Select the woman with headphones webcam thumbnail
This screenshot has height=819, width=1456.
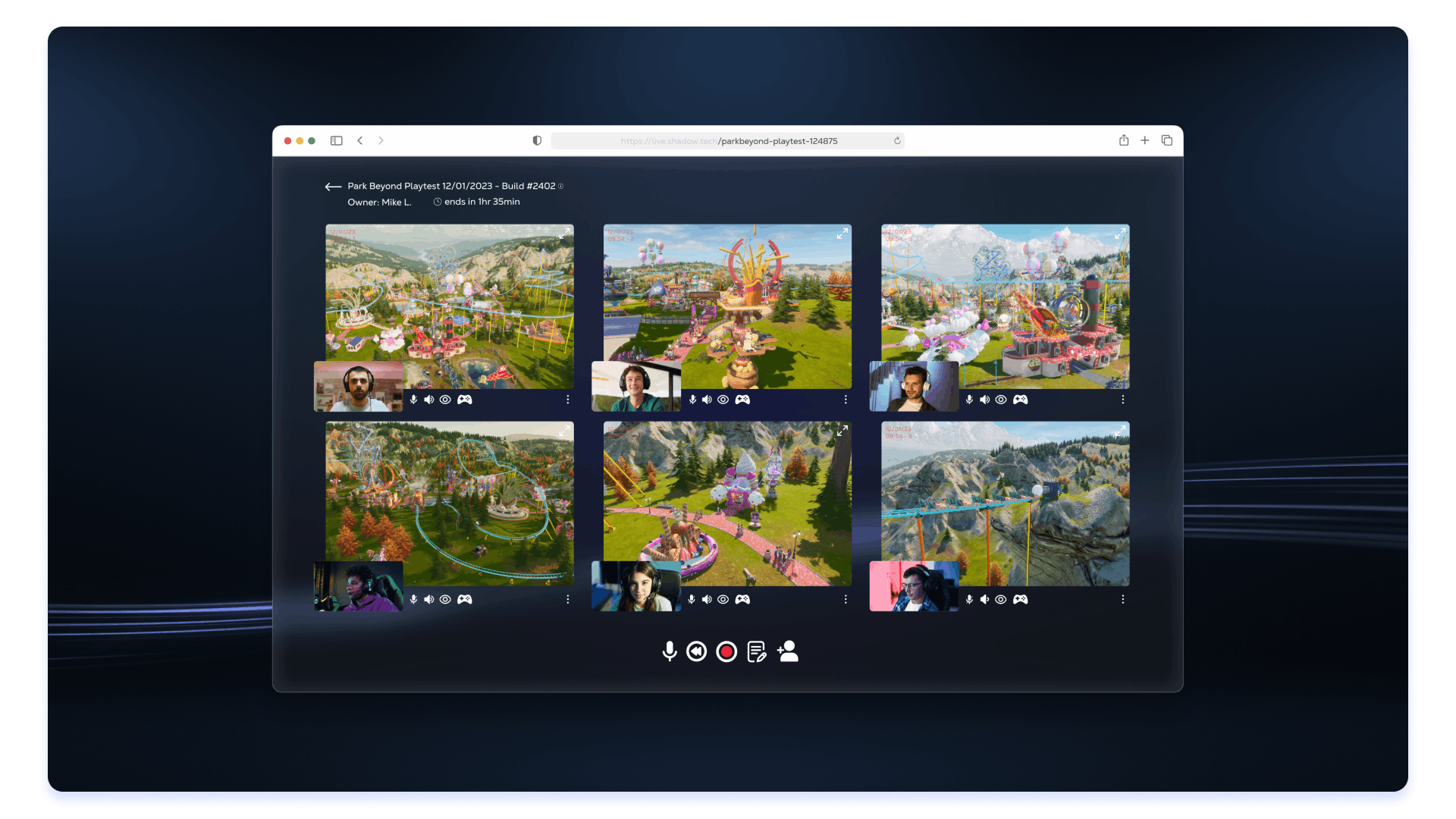click(636, 586)
